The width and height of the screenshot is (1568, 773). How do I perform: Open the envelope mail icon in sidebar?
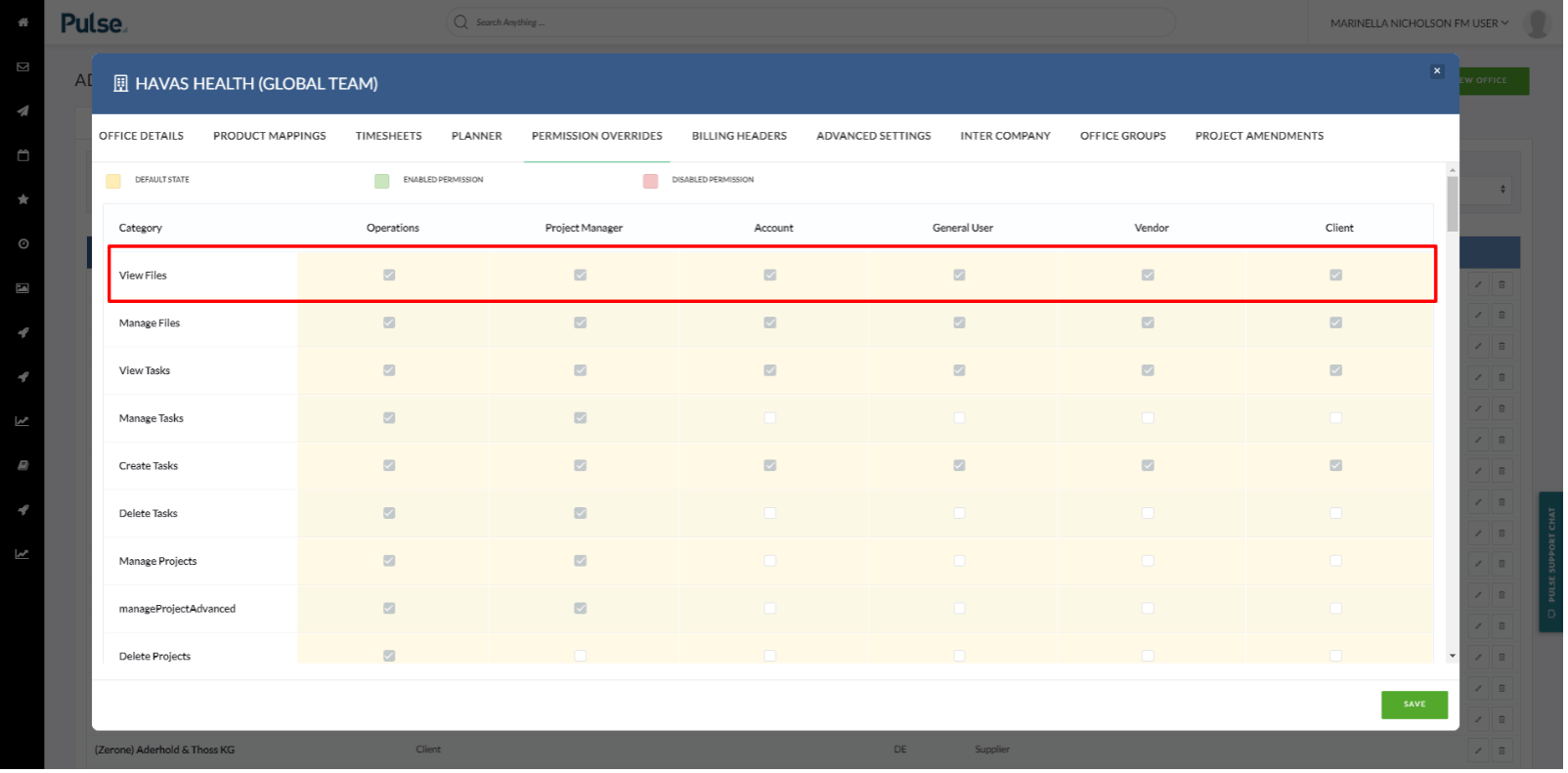pos(22,66)
